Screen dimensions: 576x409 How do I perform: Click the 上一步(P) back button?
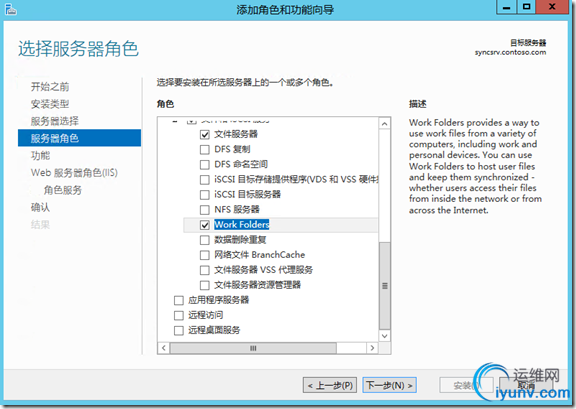point(330,385)
